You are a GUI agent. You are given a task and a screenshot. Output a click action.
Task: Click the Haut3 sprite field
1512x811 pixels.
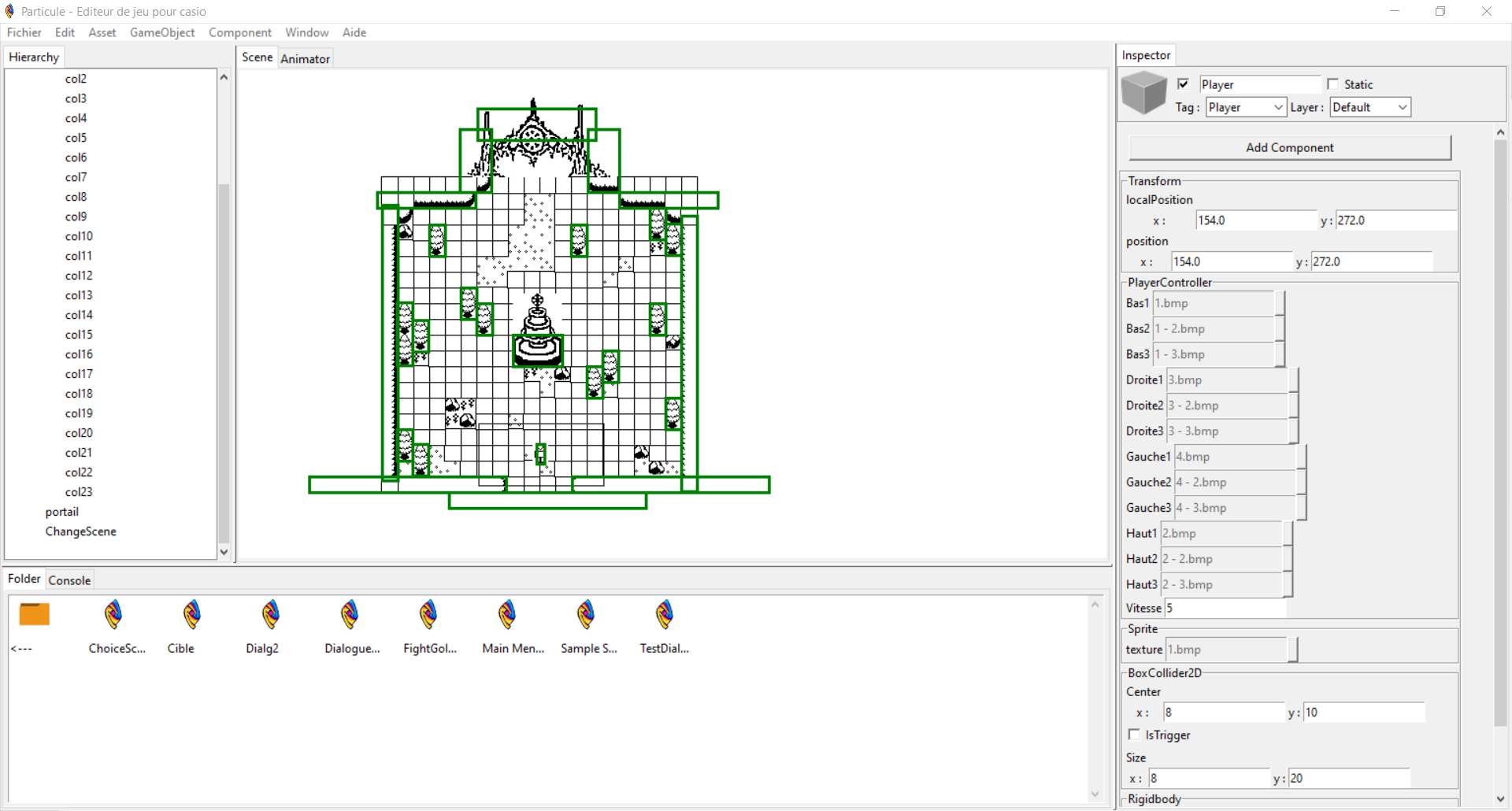click(x=1221, y=584)
